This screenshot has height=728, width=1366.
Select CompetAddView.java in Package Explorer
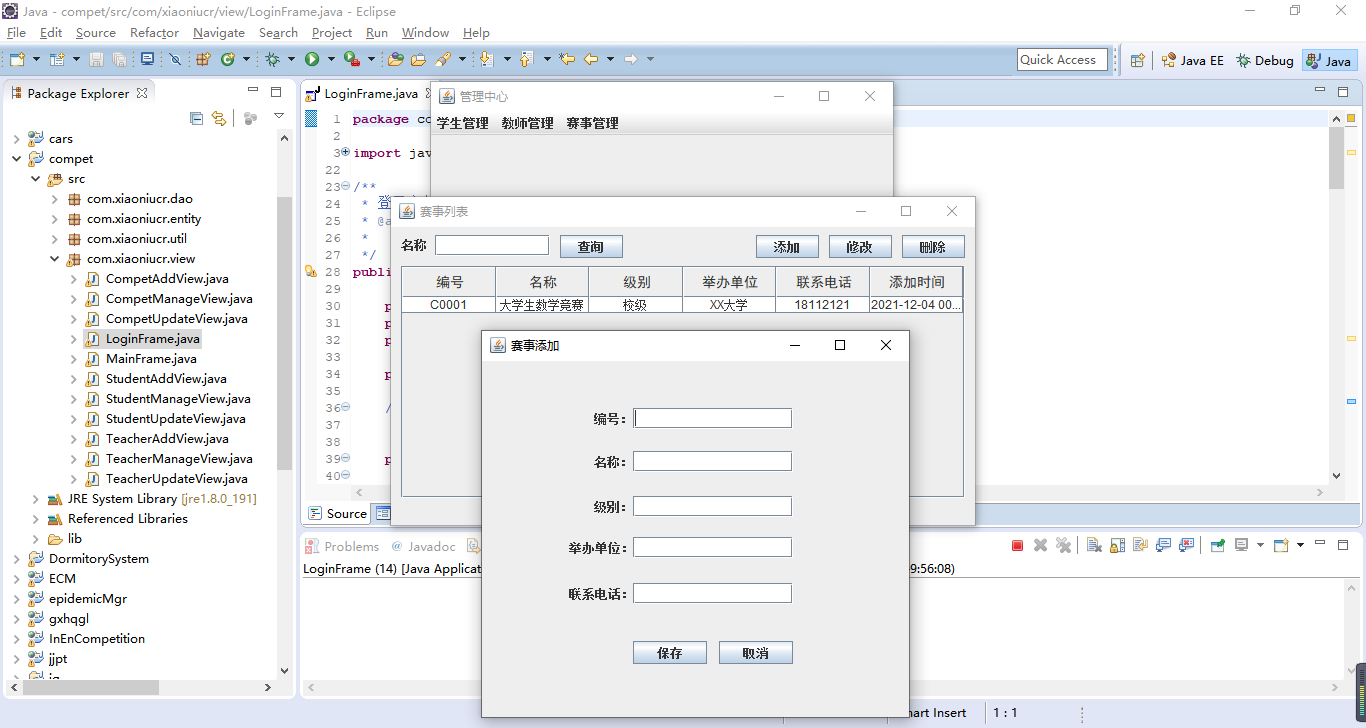coord(167,278)
